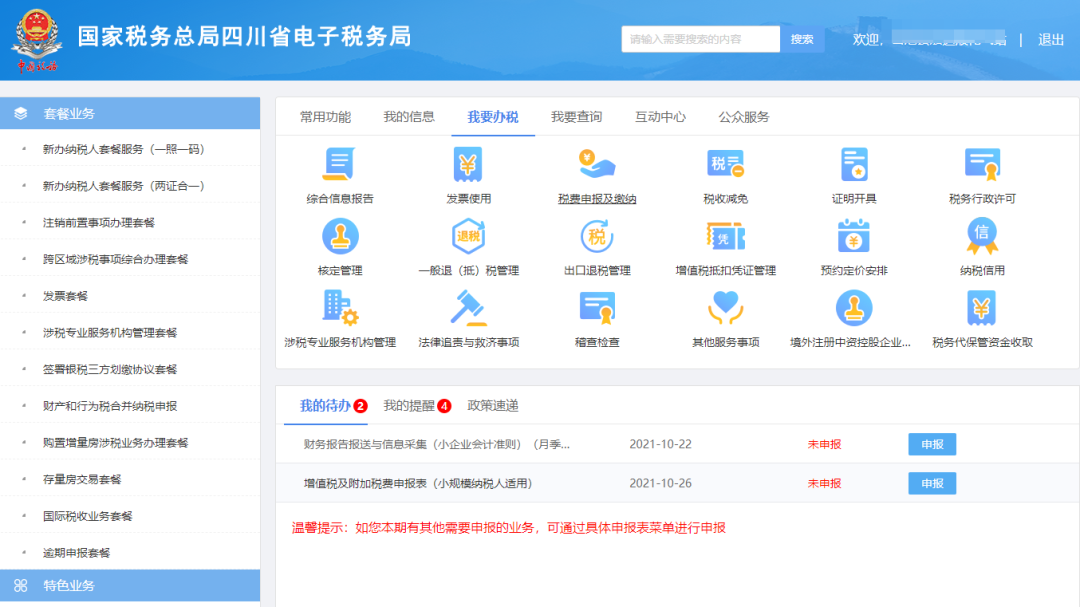Open 预约定价安排 icon
This screenshot has width=1080, height=607.
tap(854, 236)
